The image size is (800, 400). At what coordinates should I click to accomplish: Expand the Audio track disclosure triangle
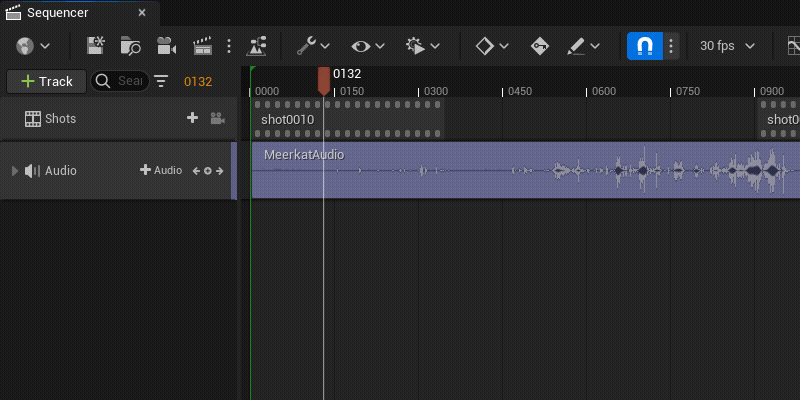click(x=14, y=171)
